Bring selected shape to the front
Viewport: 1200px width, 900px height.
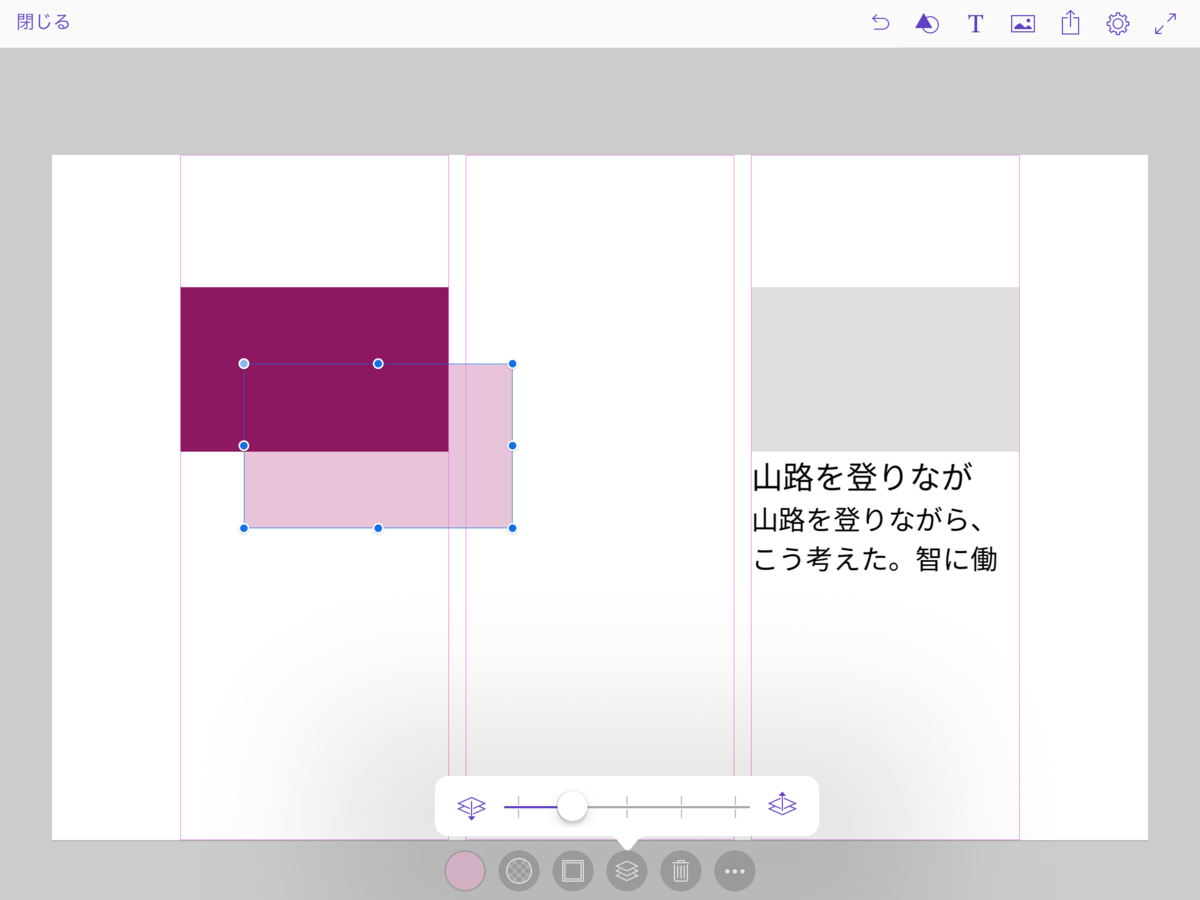783,806
